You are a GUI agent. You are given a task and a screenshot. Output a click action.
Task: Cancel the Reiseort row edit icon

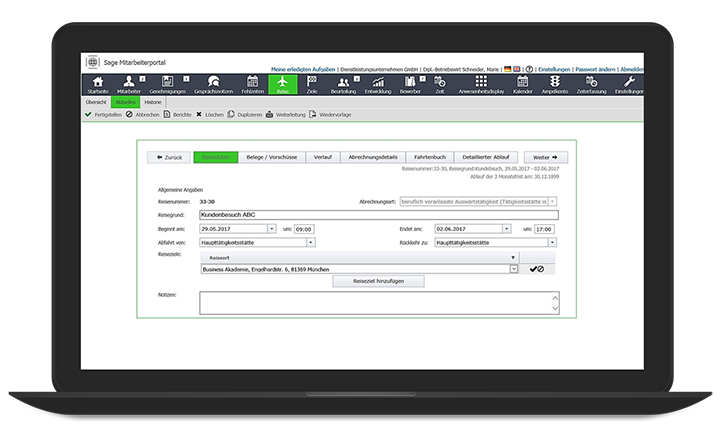click(541, 269)
